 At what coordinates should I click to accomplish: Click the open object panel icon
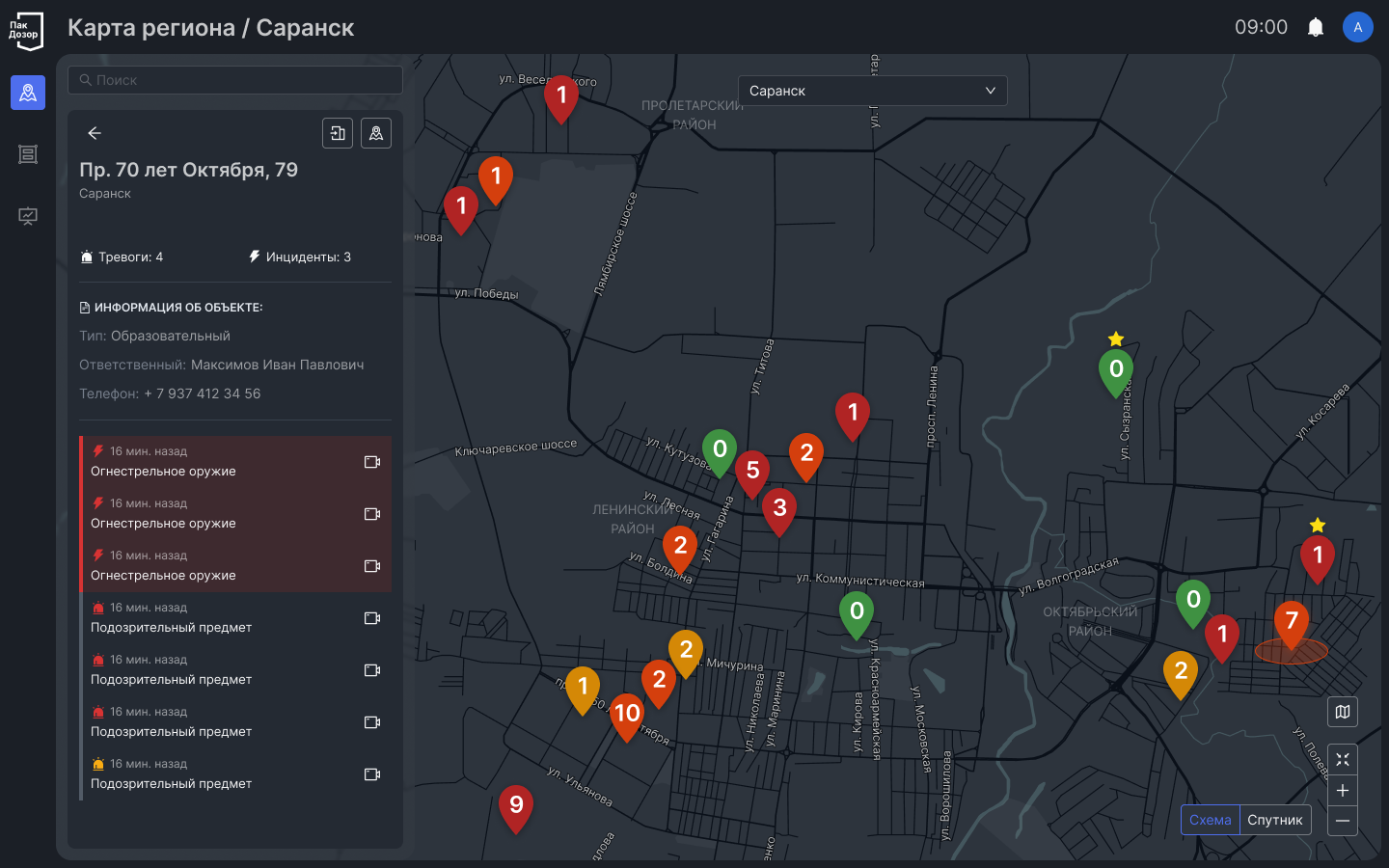tap(338, 133)
